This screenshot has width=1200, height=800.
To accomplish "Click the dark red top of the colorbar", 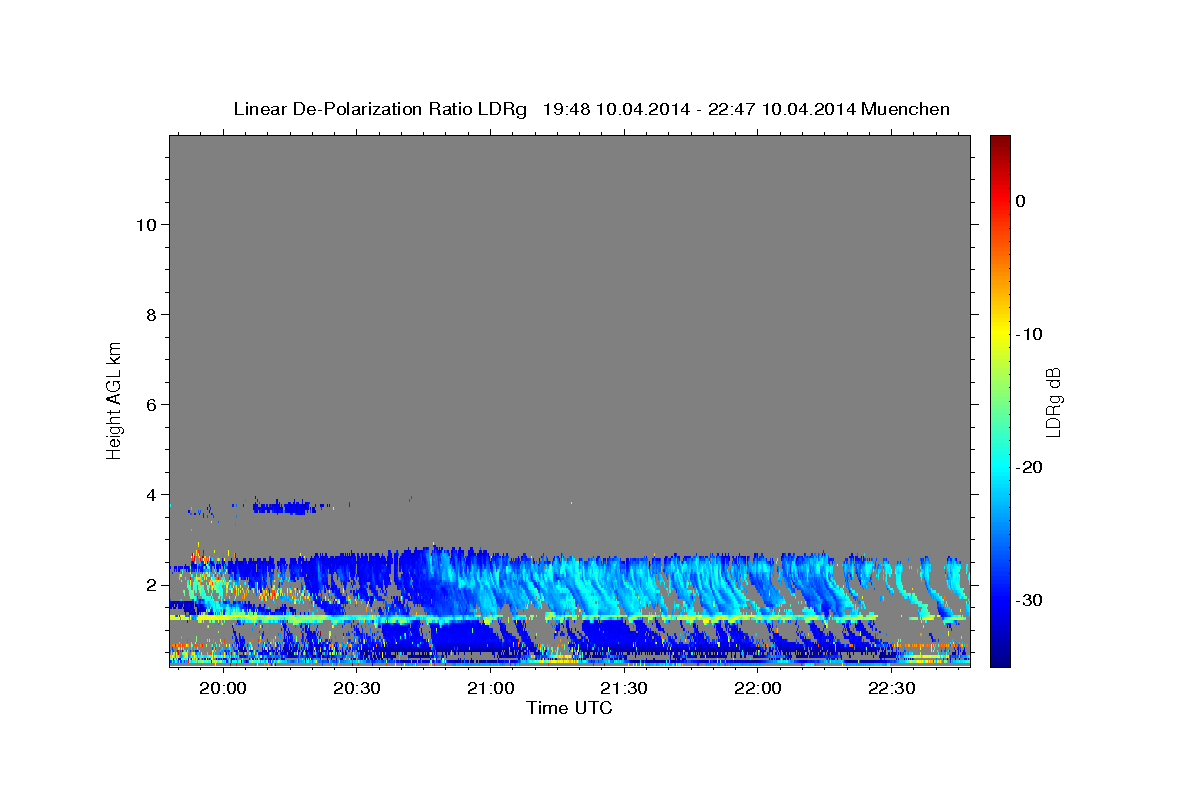I will 1000,145.
